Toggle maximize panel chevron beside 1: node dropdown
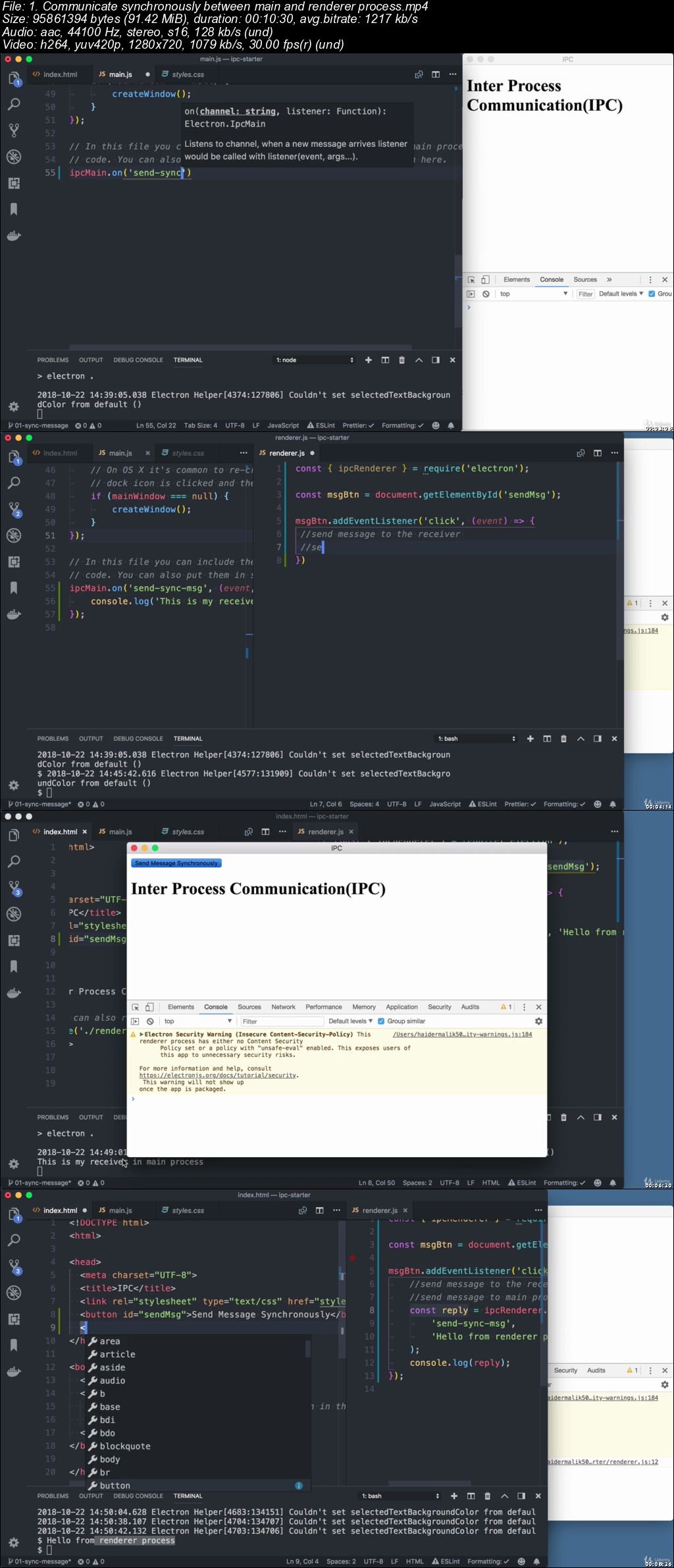 (419, 360)
